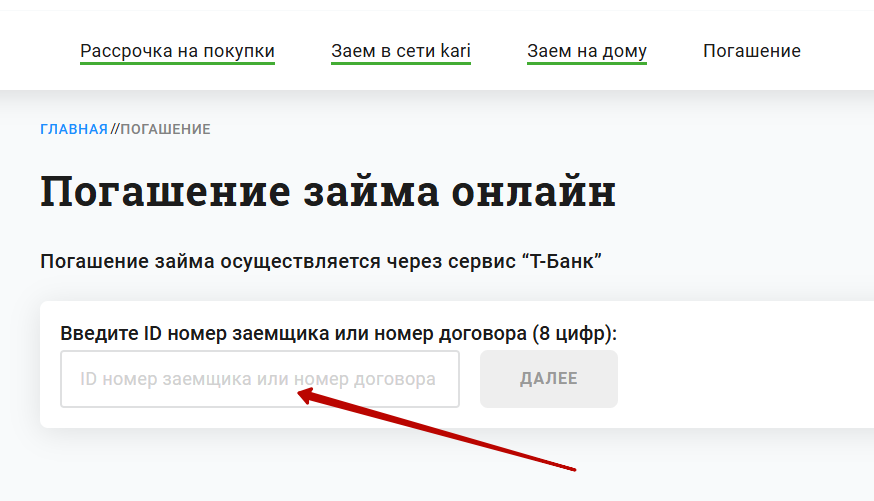Click the red arrow's pointed head
This screenshot has width=874, height=501.
click(305, 396)
